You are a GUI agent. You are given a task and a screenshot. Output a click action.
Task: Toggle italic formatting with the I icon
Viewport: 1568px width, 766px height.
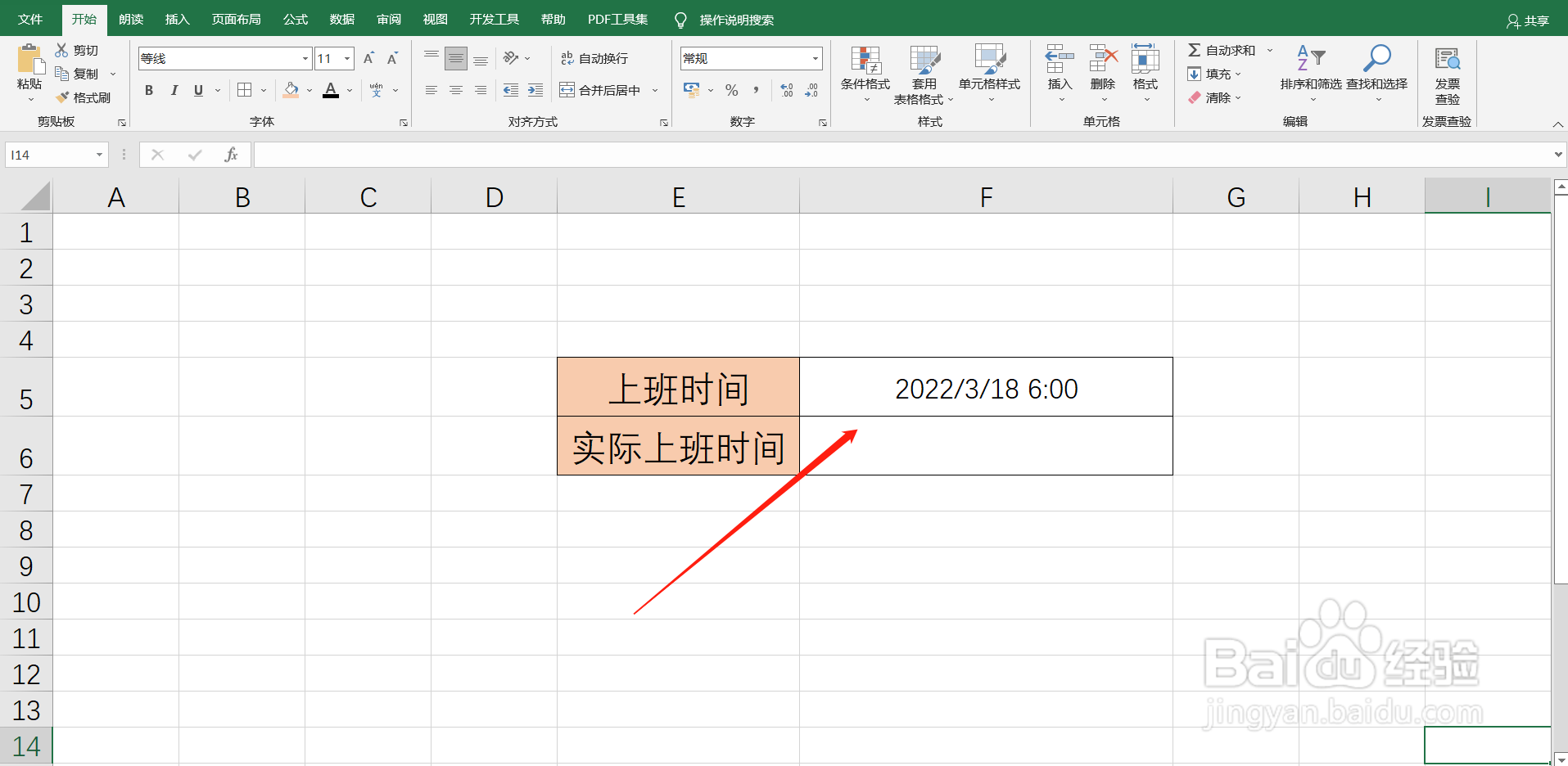tap(173, 90)
